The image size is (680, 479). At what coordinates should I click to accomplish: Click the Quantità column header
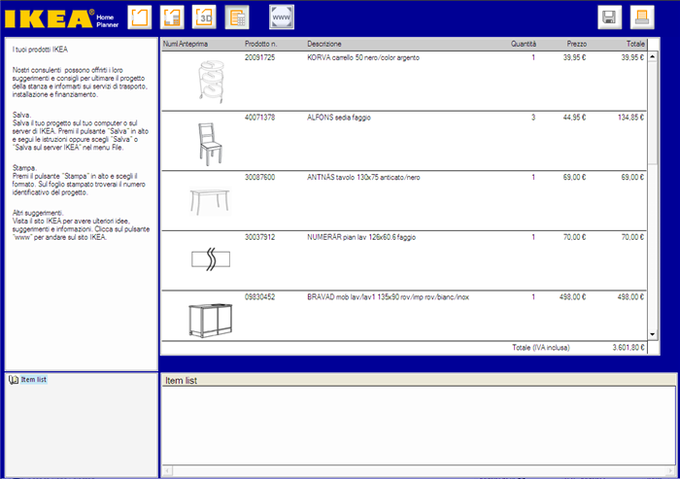click(523, 44)
